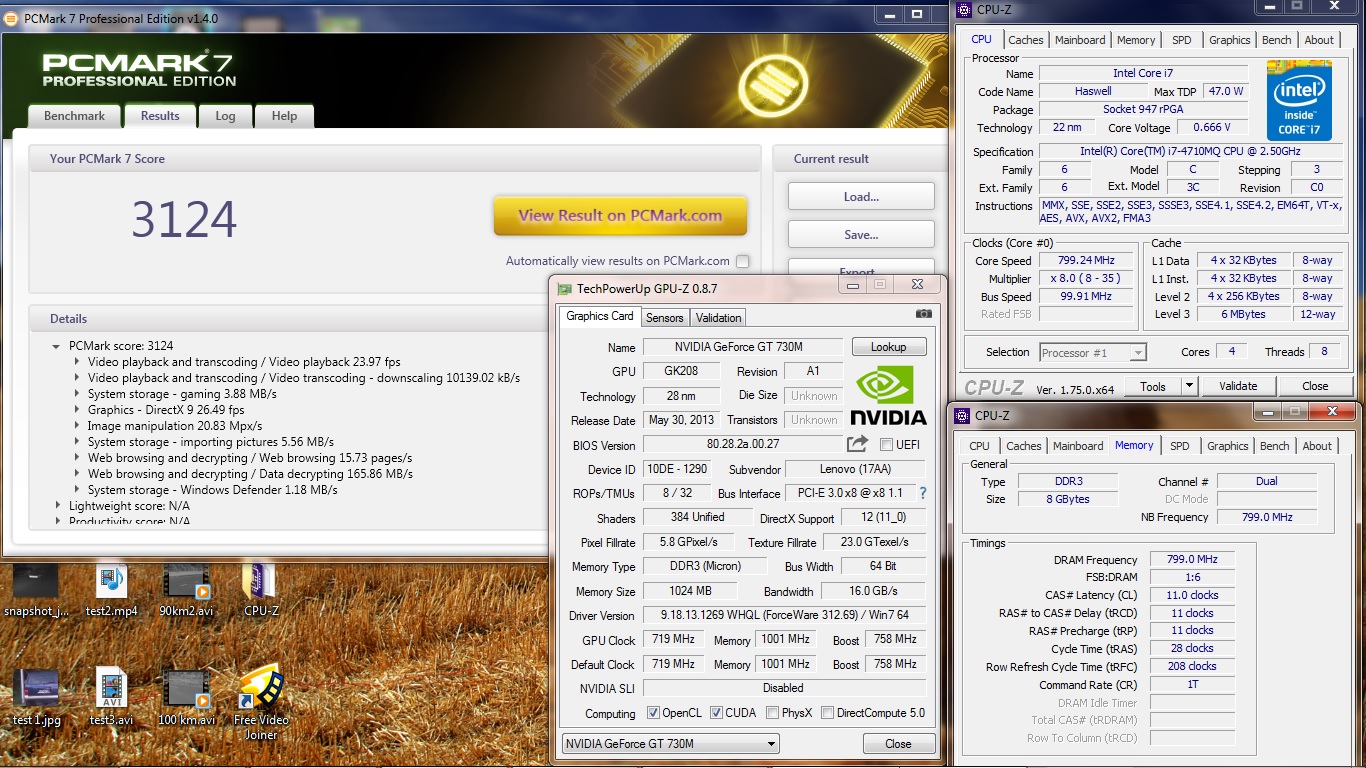Select the test 1.jpg desktop icon
Viewport: 1366px width, 768px height.
pyautogui.click(x=36, y=697)
